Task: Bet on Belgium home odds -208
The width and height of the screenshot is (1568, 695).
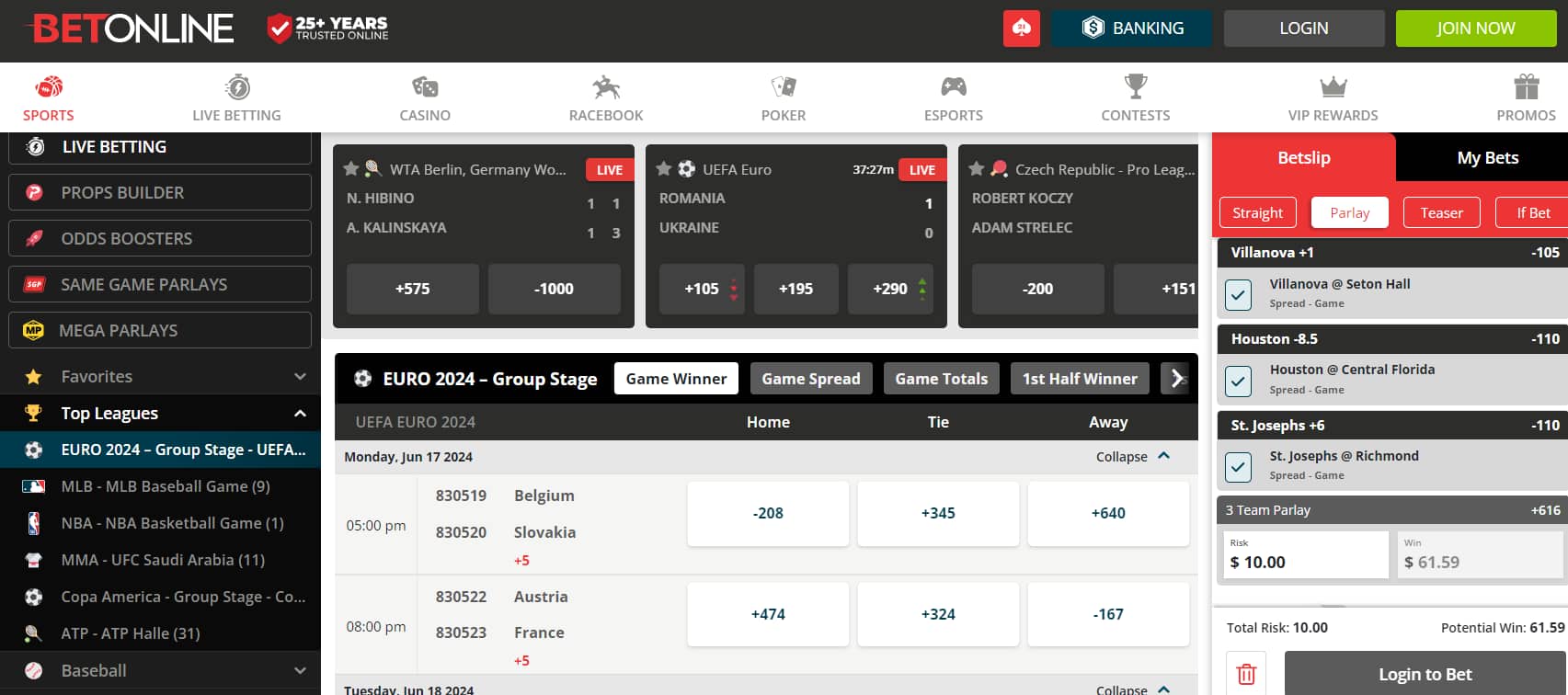Action: pos(768,513)
